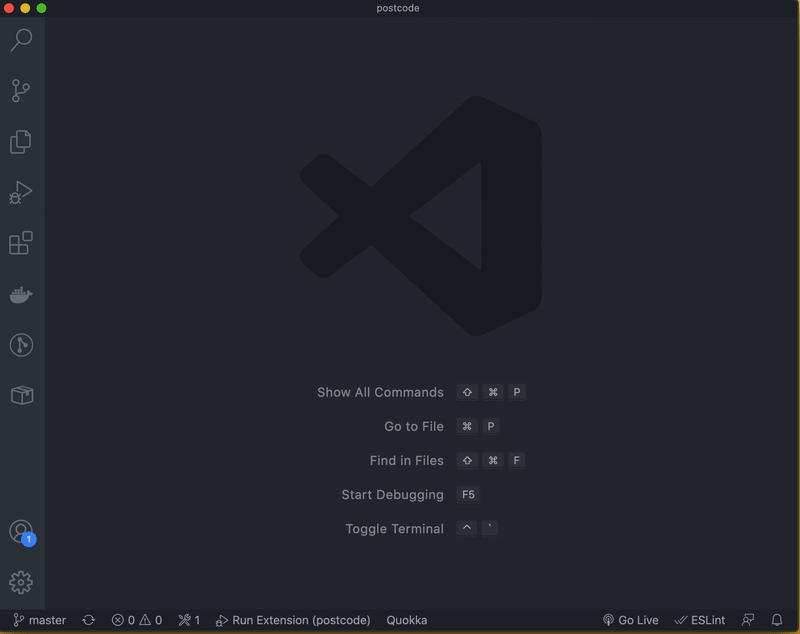Open the Source Control view
Screen dimensions: 800x634
pyautogui.click(x=21, y=91)
